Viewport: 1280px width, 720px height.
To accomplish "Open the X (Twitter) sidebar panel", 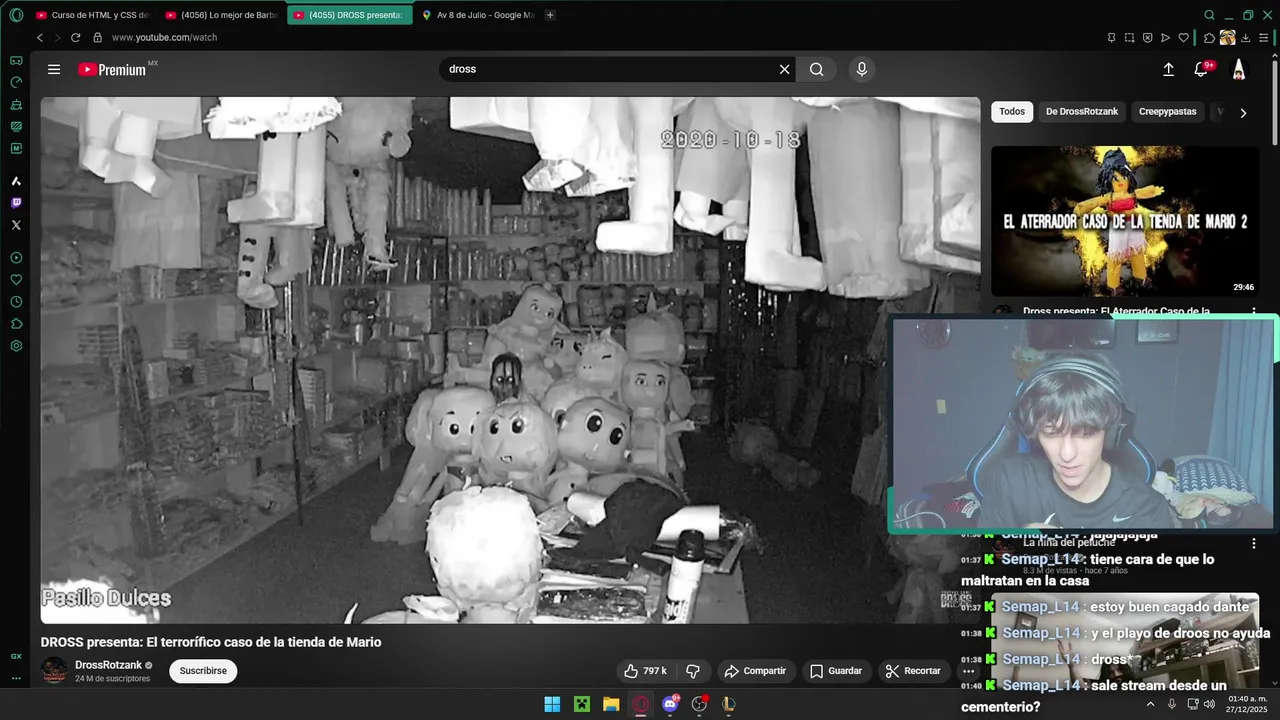I will click(x=16, y=225).
